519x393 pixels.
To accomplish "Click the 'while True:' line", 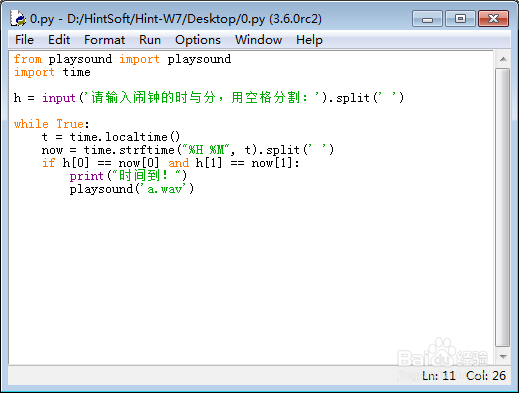I will [x=52, y=124].
